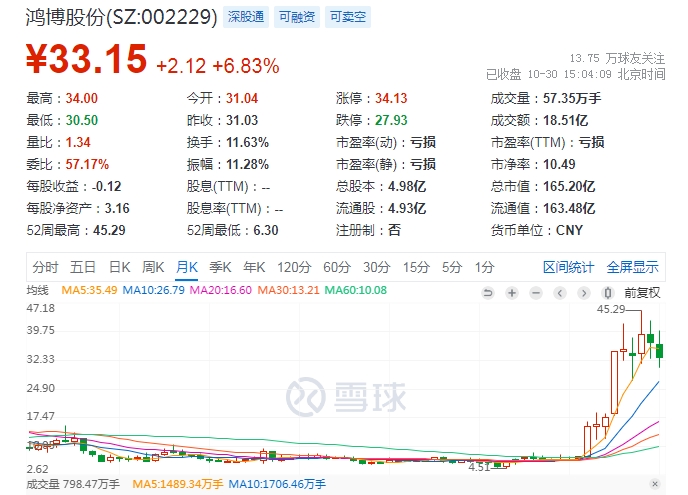Image resolution: width=688 pixels, height=495 pixels.
Task: Select the 5分 interval tab
Action: coord(452,267)
